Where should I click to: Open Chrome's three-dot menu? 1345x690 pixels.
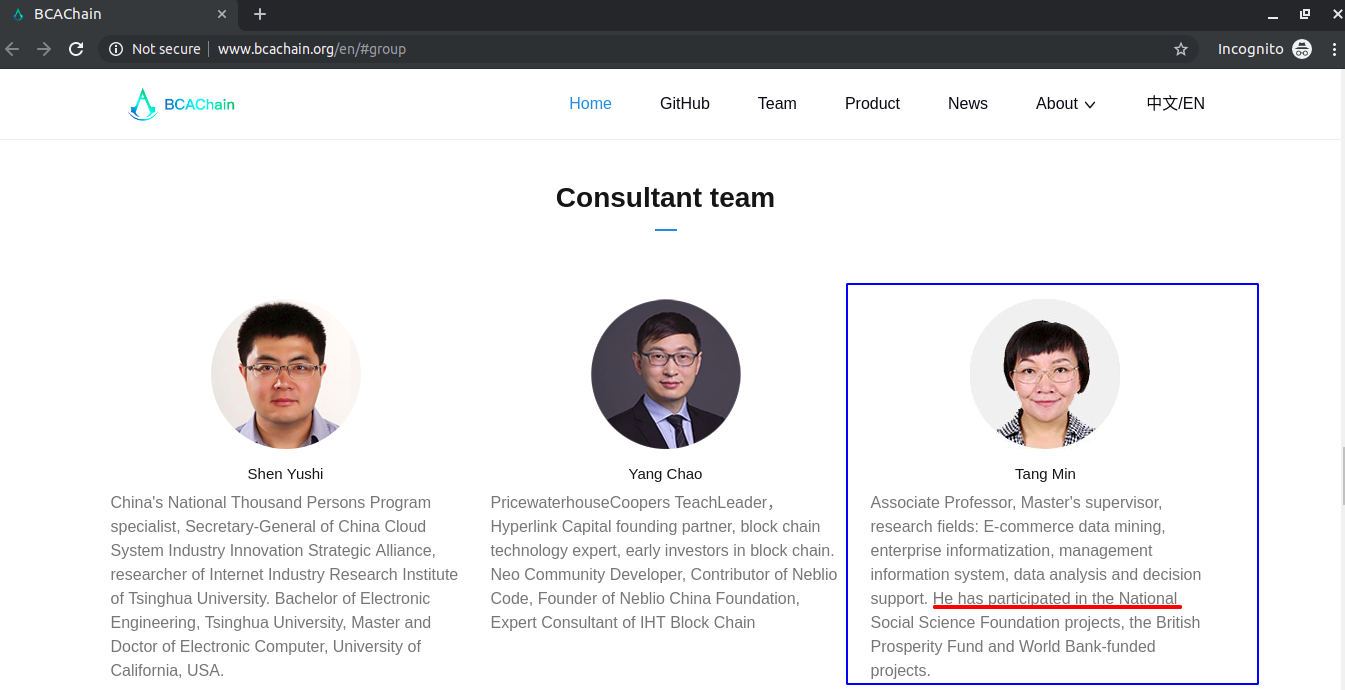1335,49
